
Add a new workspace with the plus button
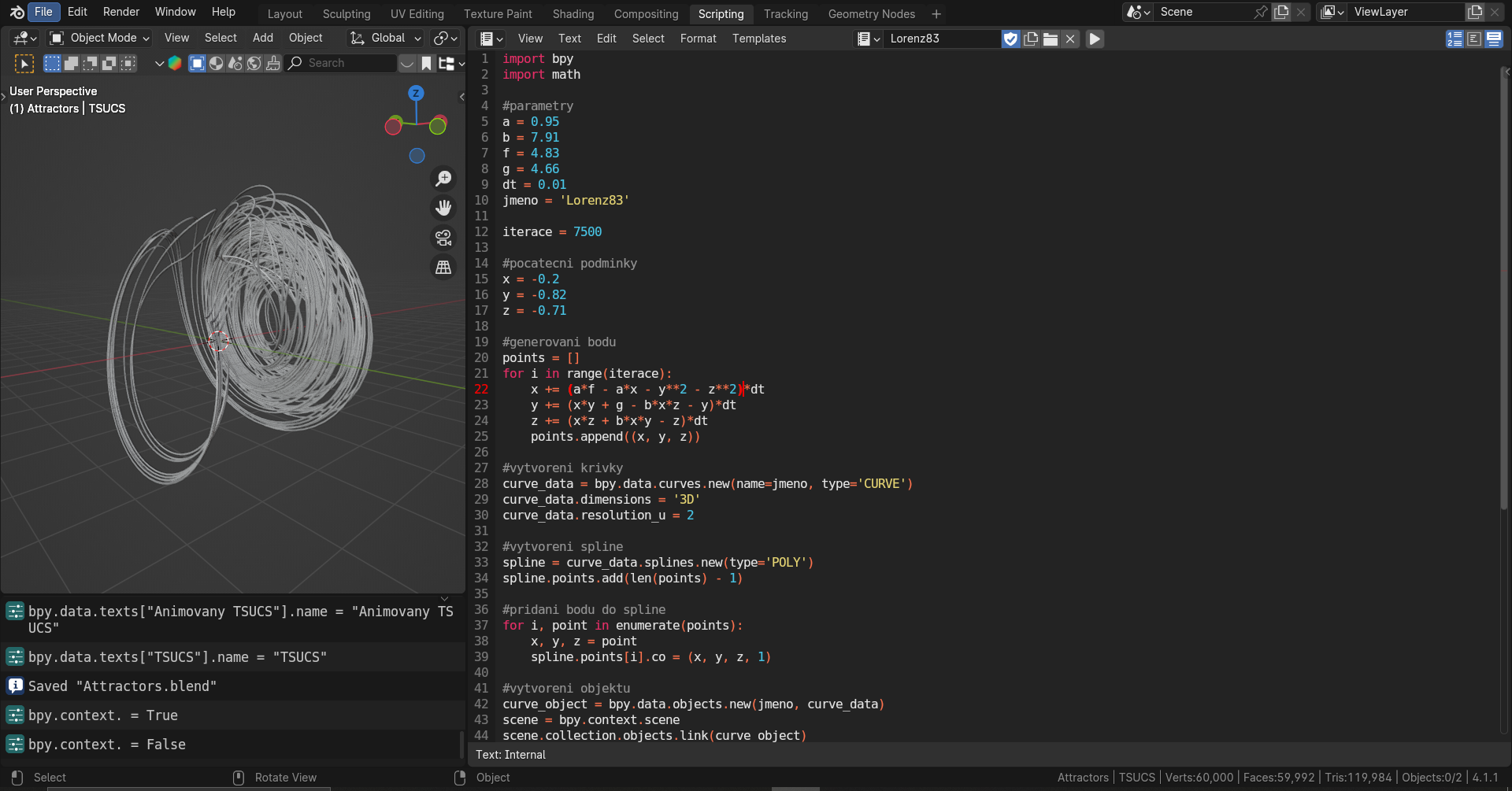point(936,13)
